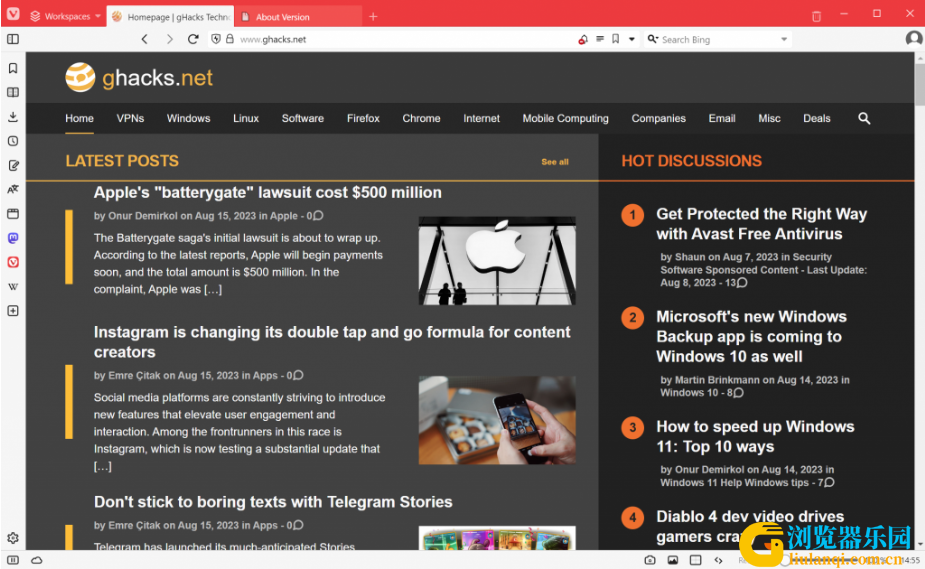Open the Vivaldi web panel
This screenshot has height=569, width=925.
[13, 262]
